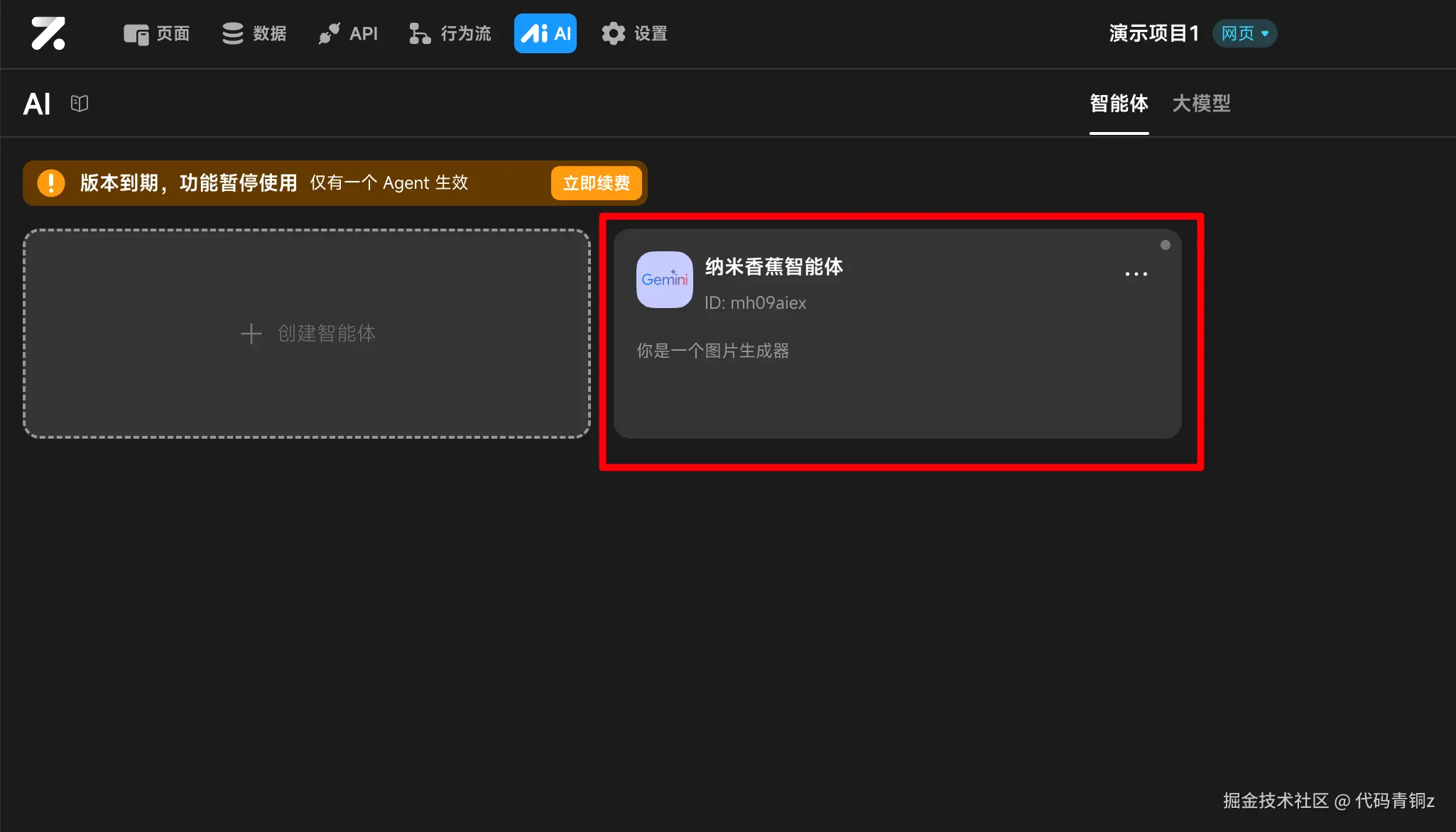Screen dimensions: 1456x832
Task: Click 创建智能体 to create agent
Action: [x=307, y=334]
